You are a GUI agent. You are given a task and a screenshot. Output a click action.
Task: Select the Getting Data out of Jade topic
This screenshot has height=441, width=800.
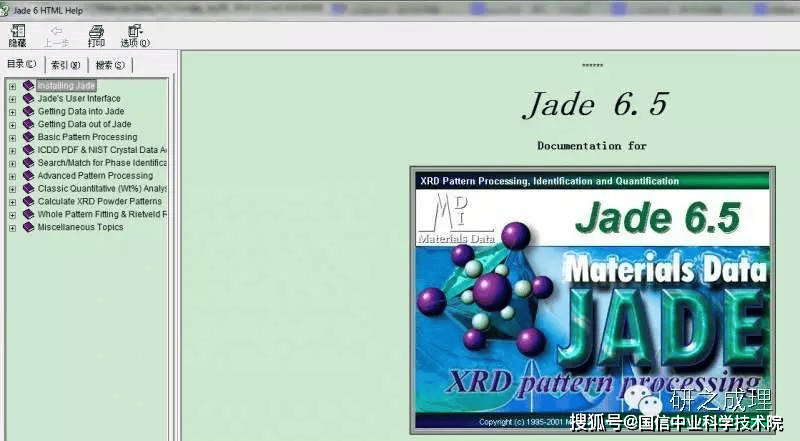(x=84, y=124)
